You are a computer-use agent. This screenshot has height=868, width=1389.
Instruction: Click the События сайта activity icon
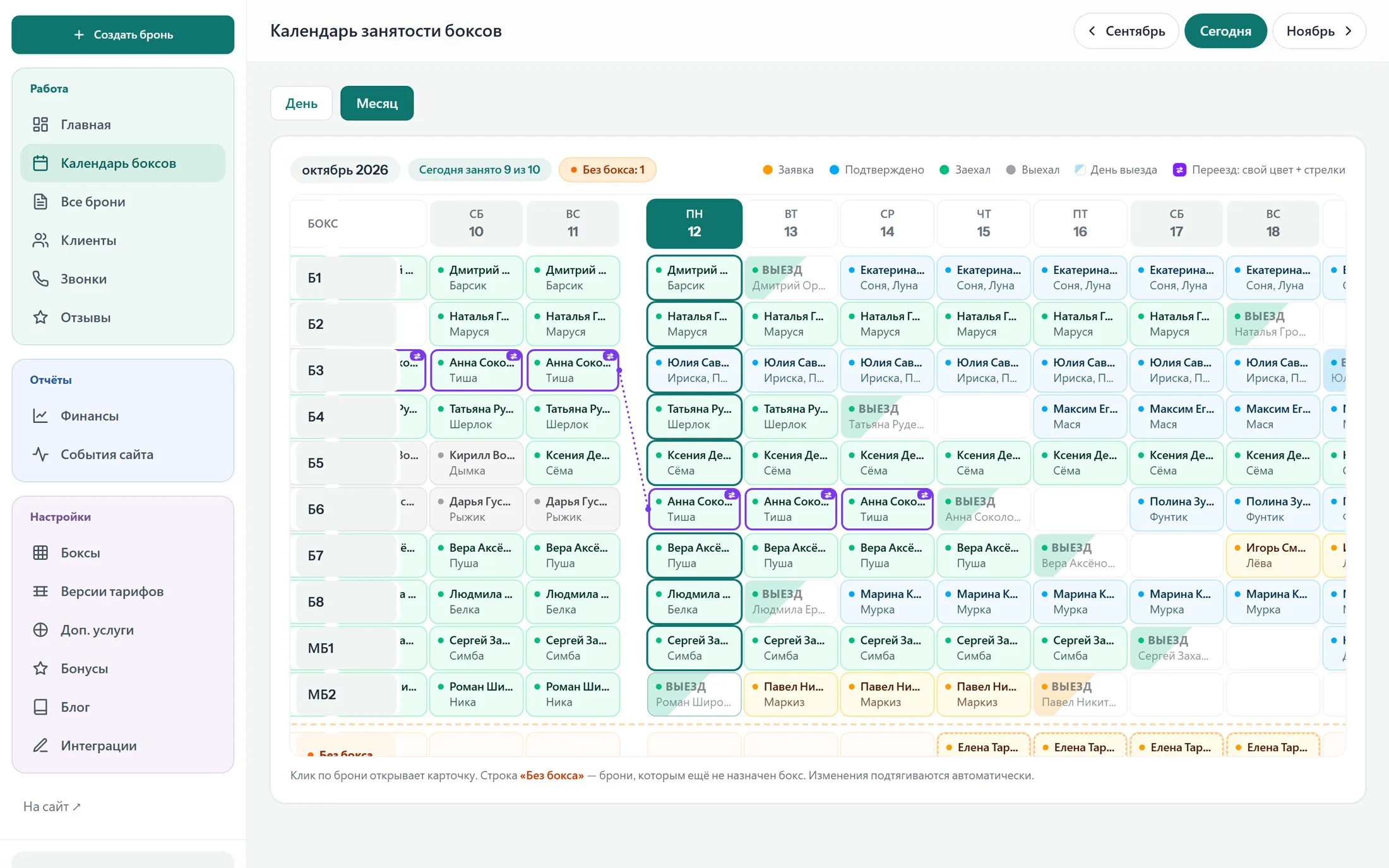[x=40, y=454]
